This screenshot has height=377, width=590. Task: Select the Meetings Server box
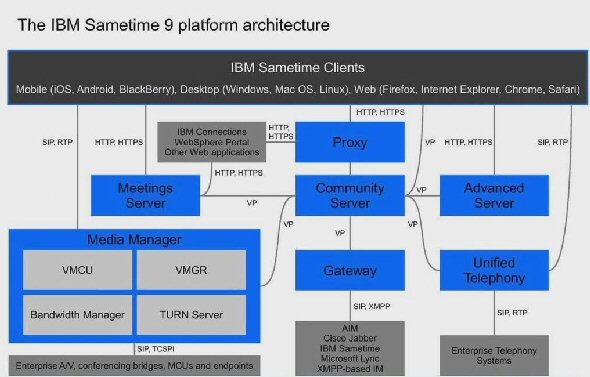point(145,195)
